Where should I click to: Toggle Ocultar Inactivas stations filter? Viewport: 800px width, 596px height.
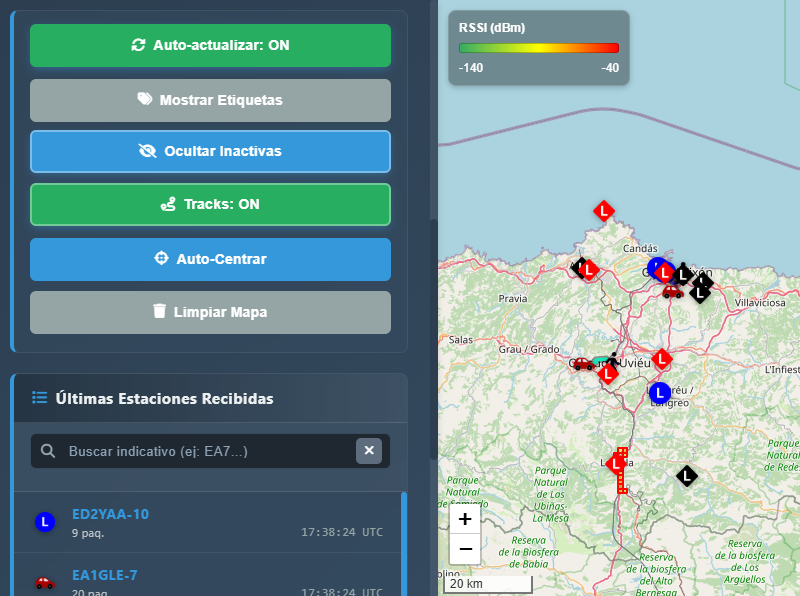point(210,151)
